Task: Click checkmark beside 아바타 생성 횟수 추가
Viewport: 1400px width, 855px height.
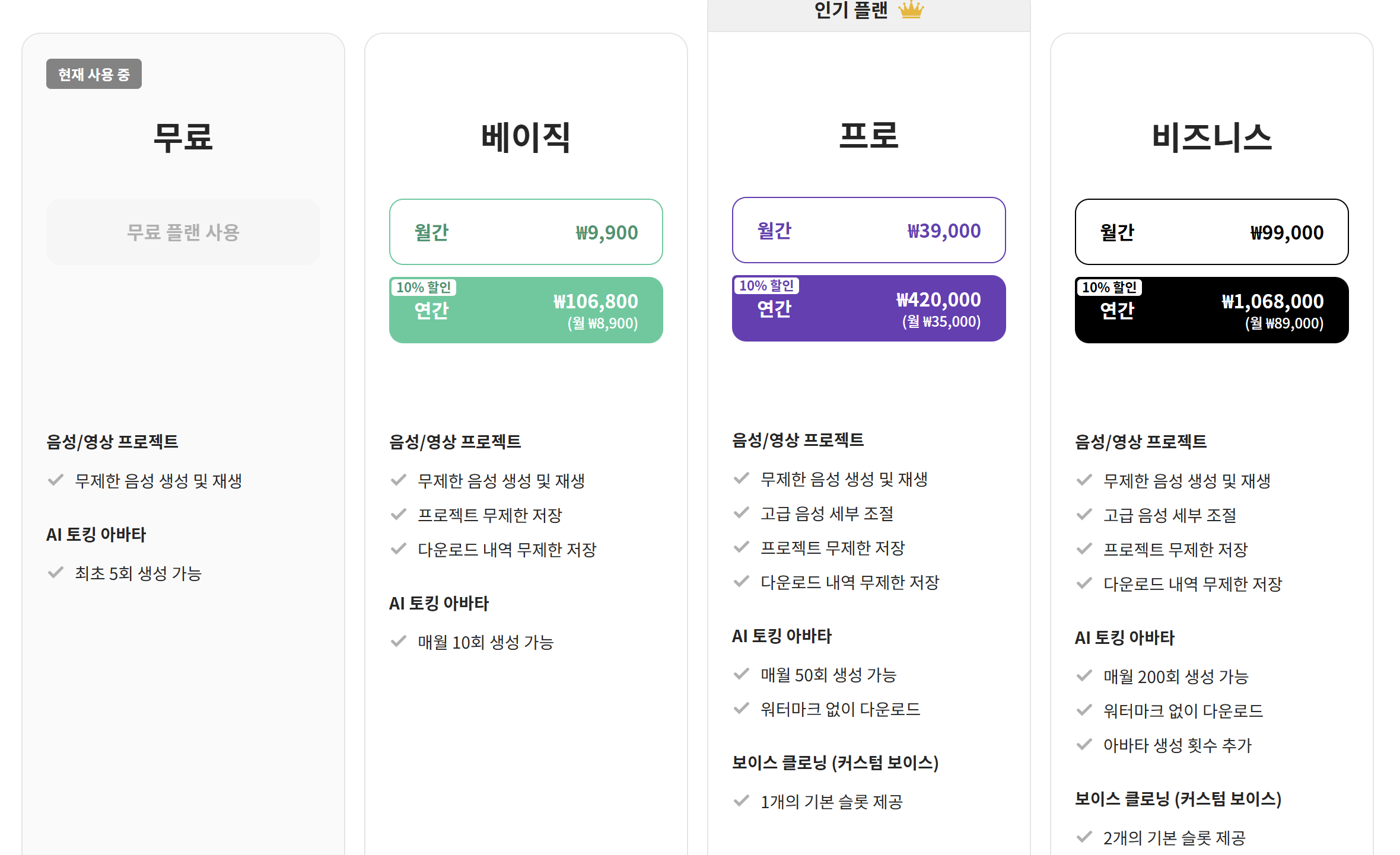Action: coord(1084,744)
